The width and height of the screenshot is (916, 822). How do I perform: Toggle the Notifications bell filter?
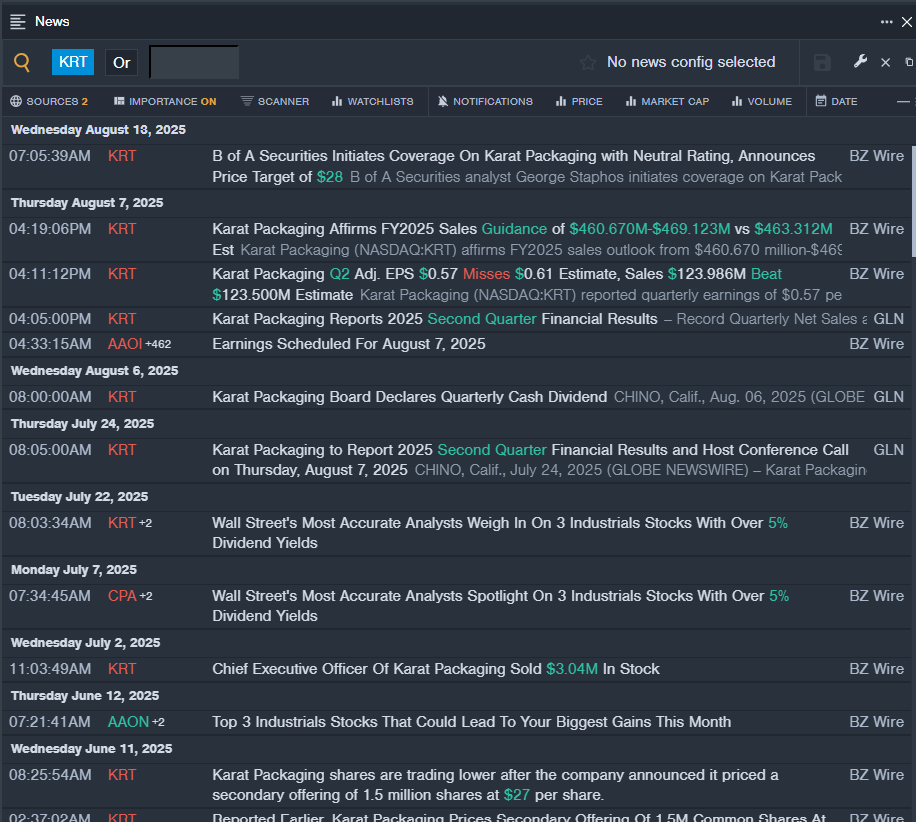485,102
